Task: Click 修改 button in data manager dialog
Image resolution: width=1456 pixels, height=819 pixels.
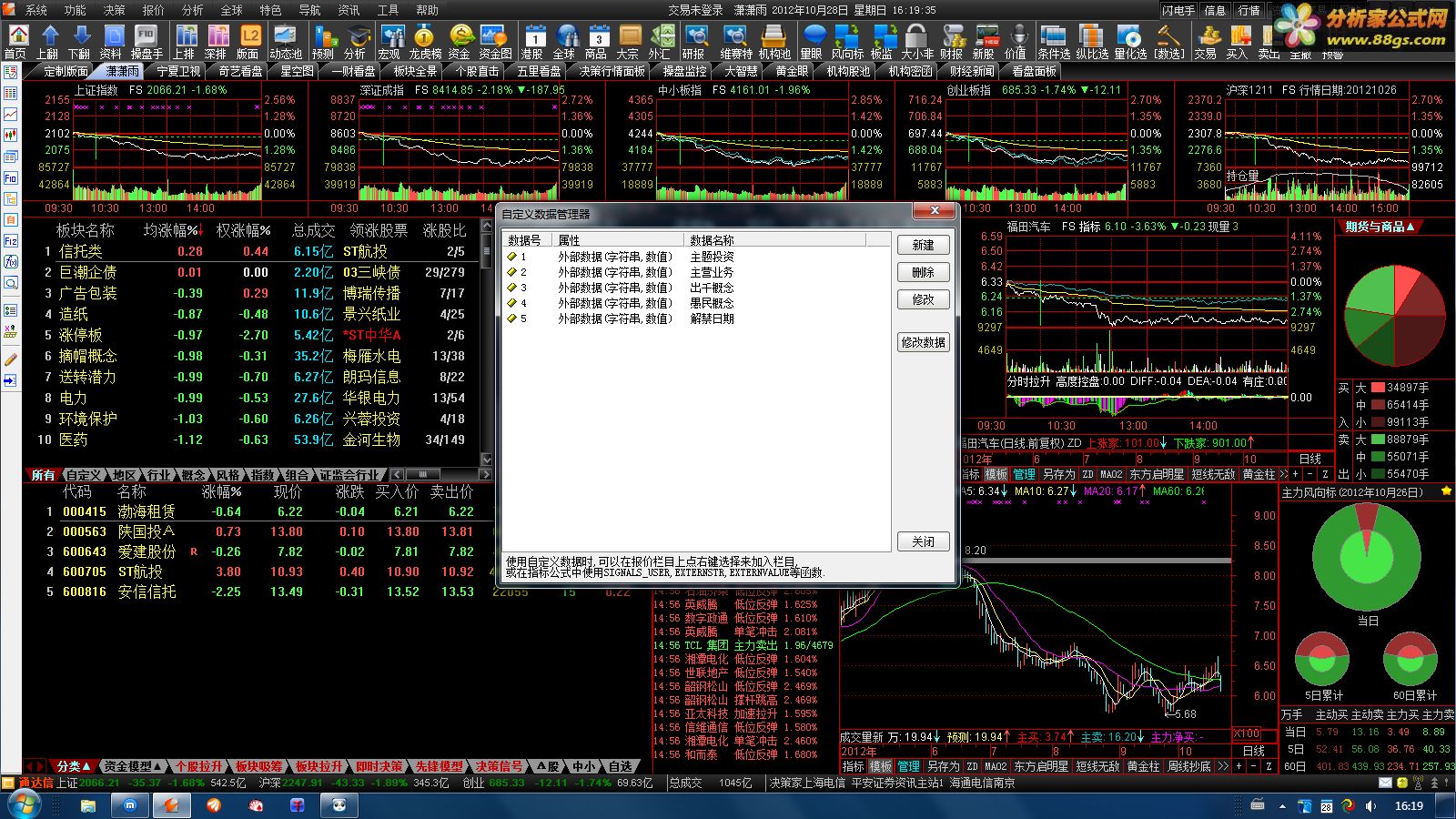Action: (923, 299)
